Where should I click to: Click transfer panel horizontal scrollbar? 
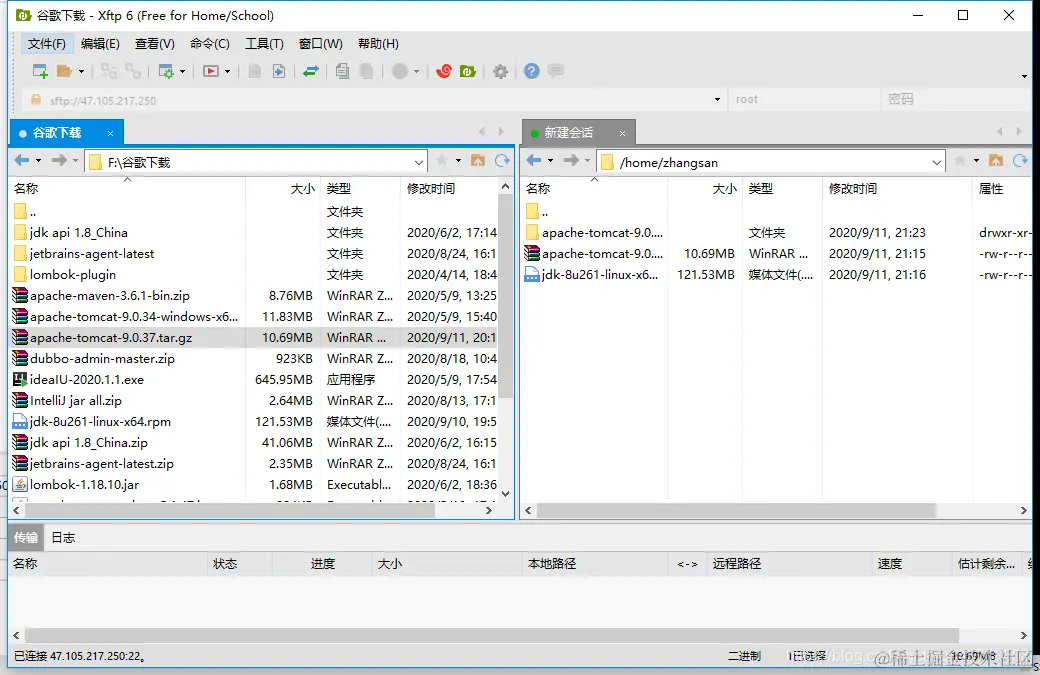point(492,635)
